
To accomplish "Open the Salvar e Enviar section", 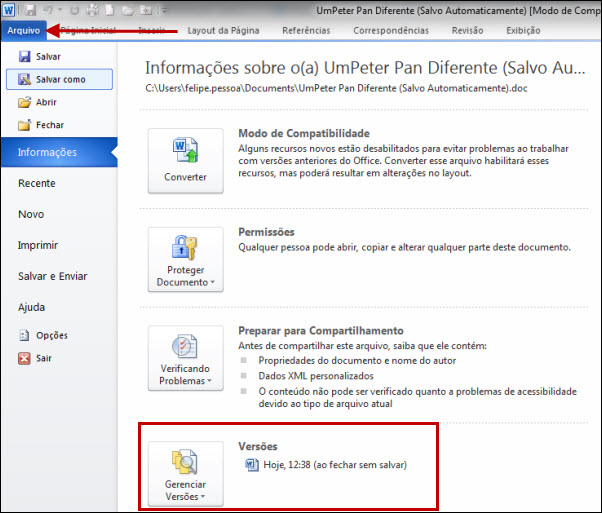I will 53,276.
